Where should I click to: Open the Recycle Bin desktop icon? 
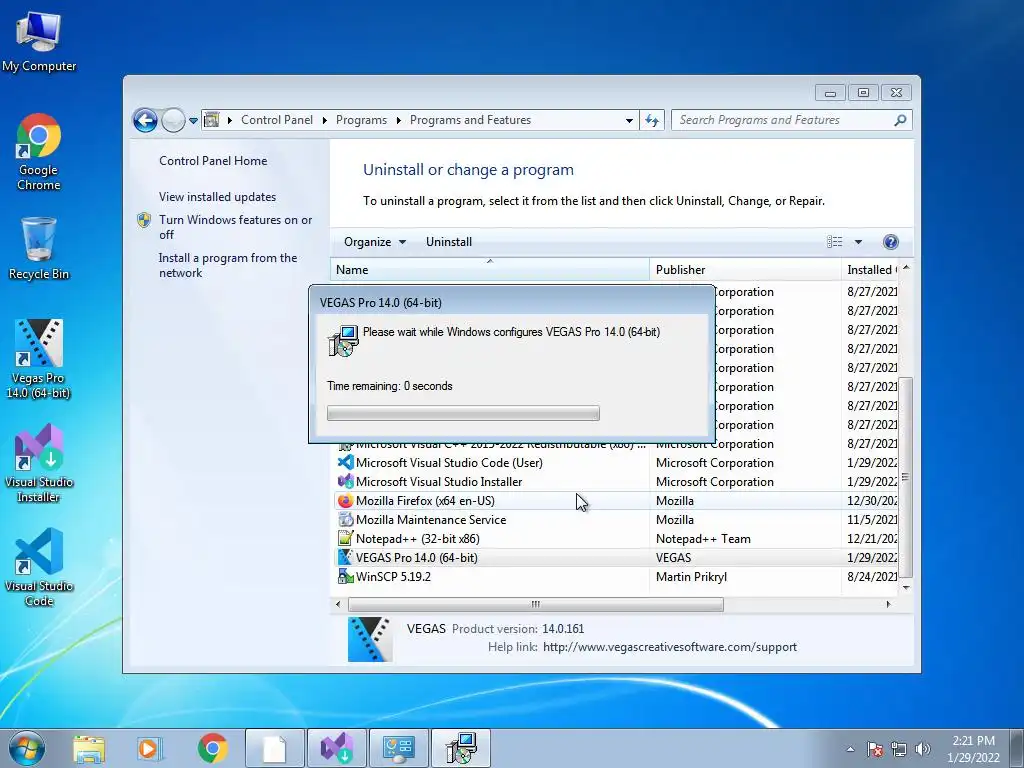[39, 248]
